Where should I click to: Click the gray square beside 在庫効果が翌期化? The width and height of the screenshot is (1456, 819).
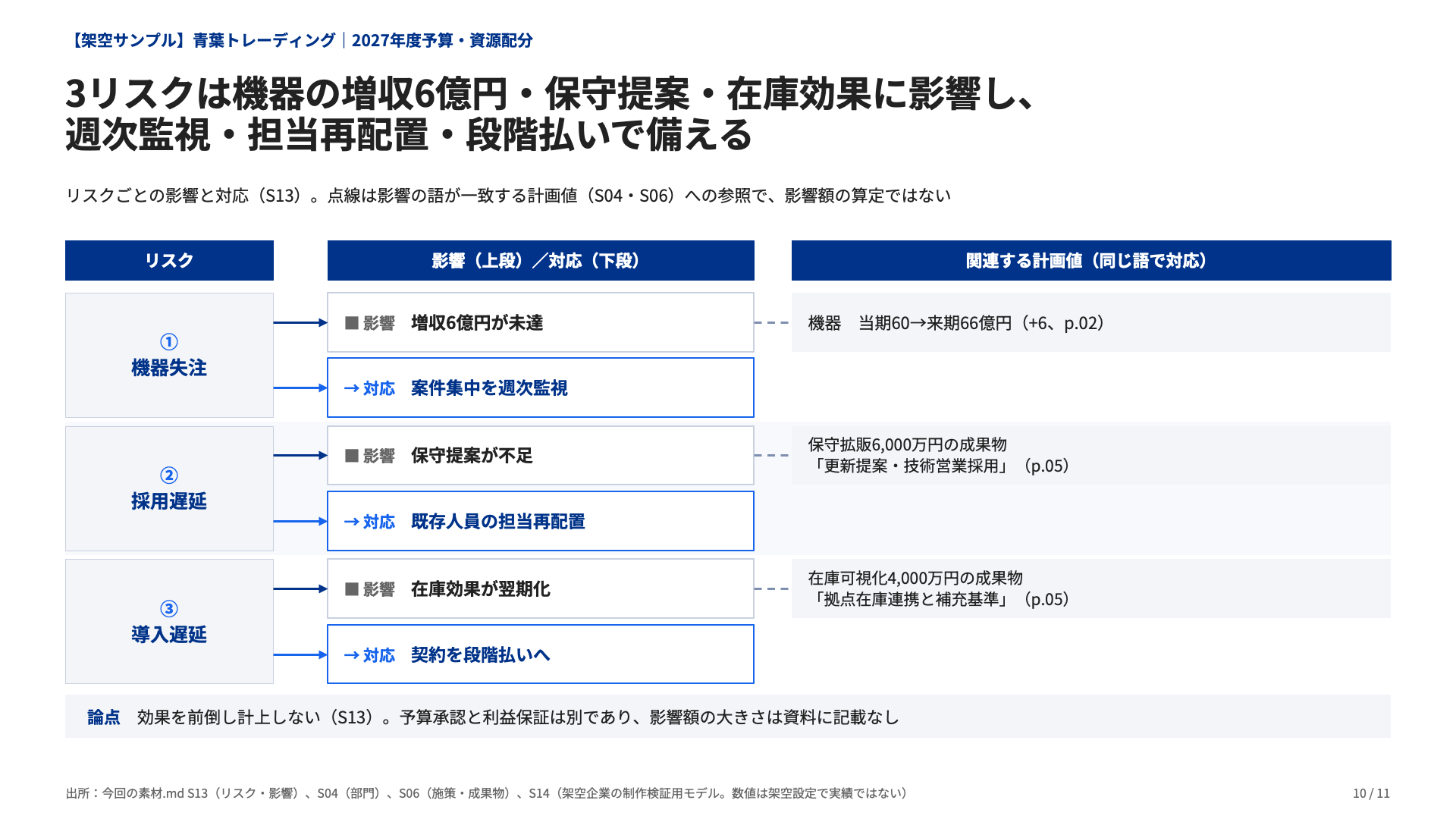[352, 589]
